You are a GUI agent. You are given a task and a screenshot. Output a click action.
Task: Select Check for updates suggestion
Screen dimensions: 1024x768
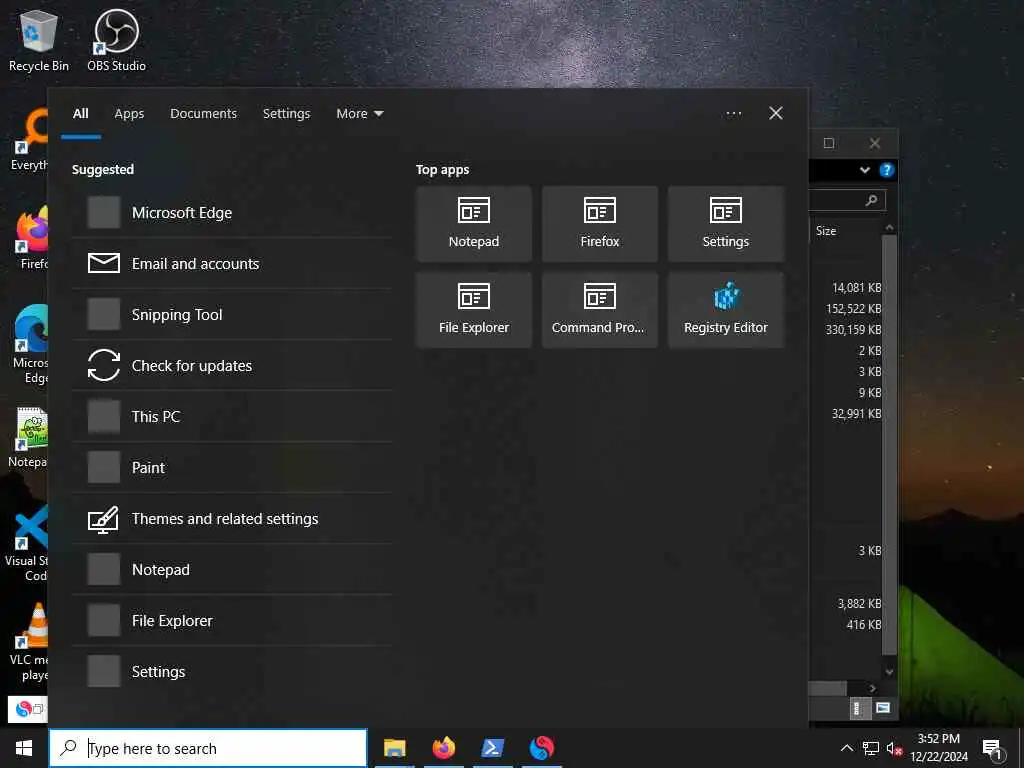click(232, 366)
